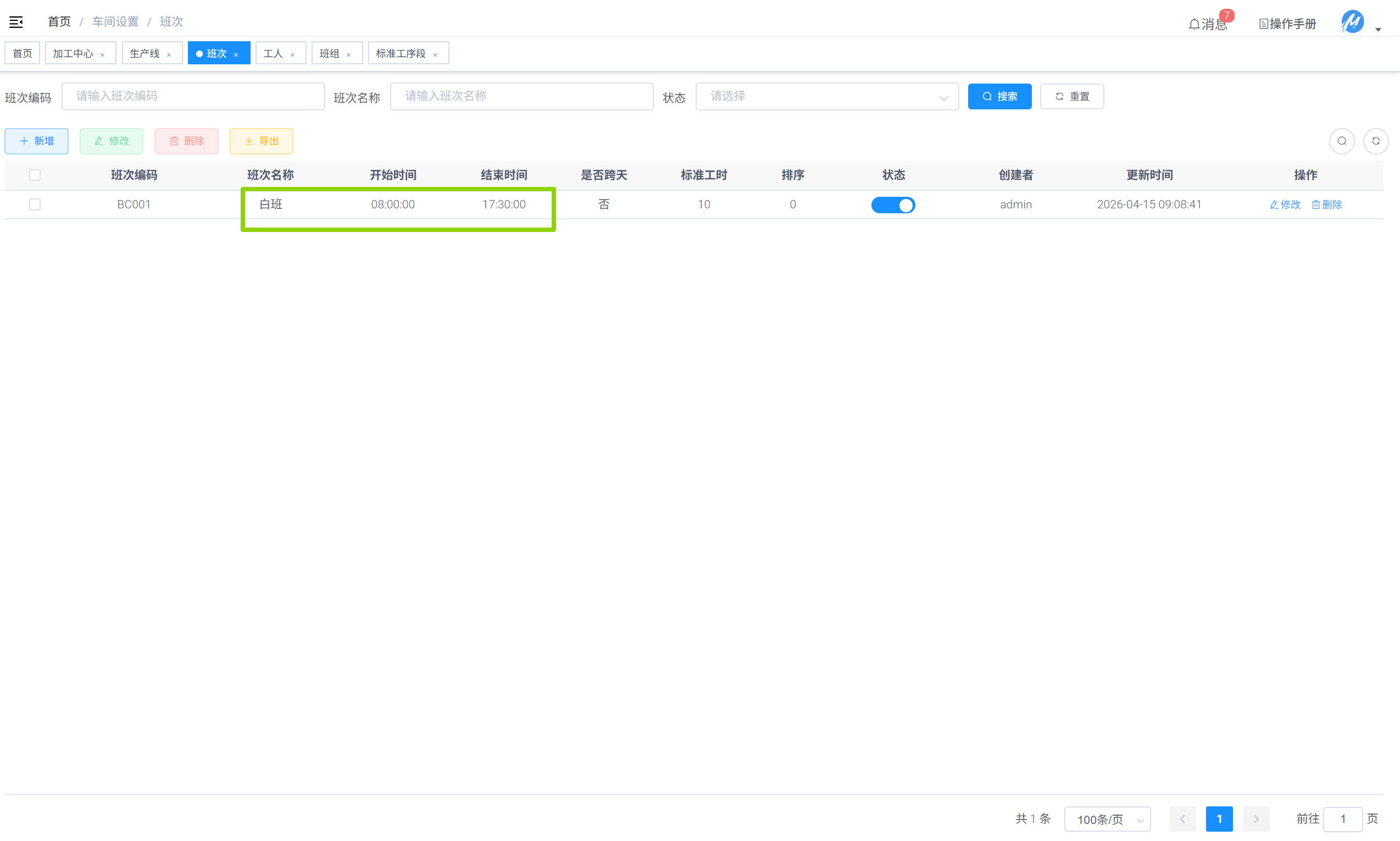This screenshot has width=1400, height=841.
Task: Click the 搜索 button
Action: tap(999, 96)
